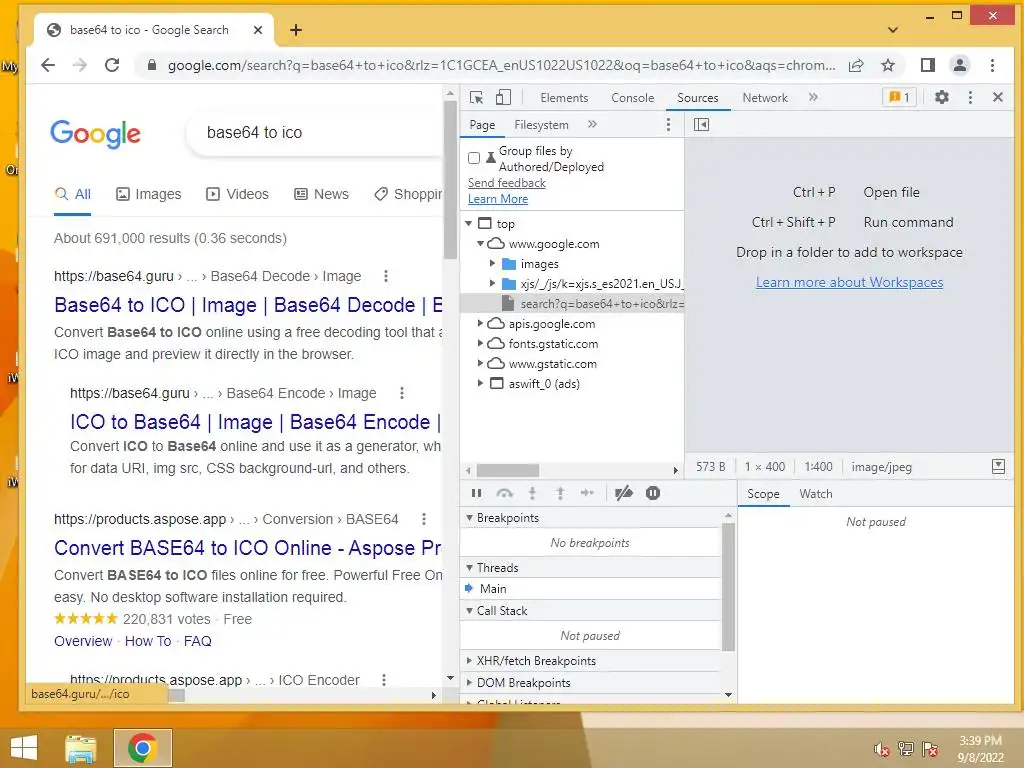Select the News search filter
The image size is (1024, 768).
(x=321, y=194)
